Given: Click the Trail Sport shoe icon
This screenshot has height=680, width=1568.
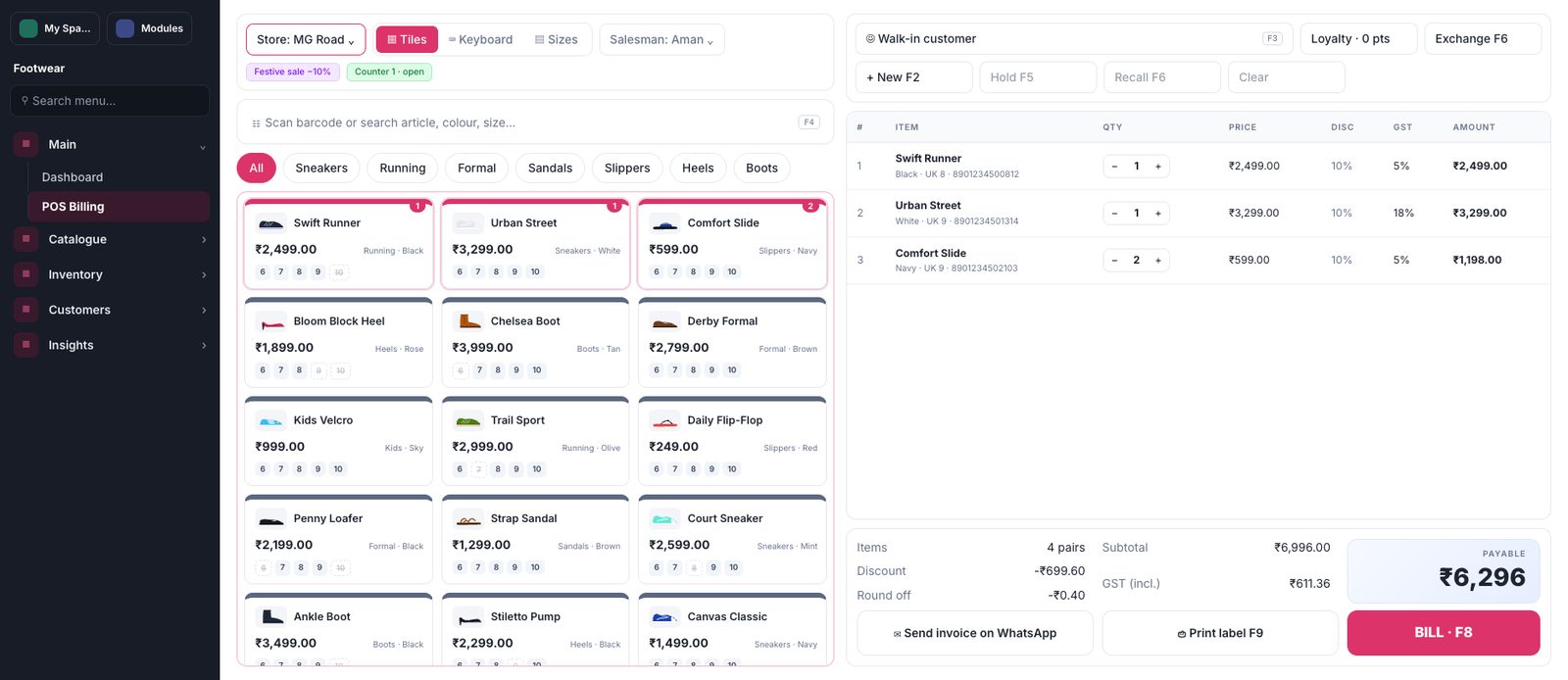Looking at the screenshot, I should coord(468,420).
